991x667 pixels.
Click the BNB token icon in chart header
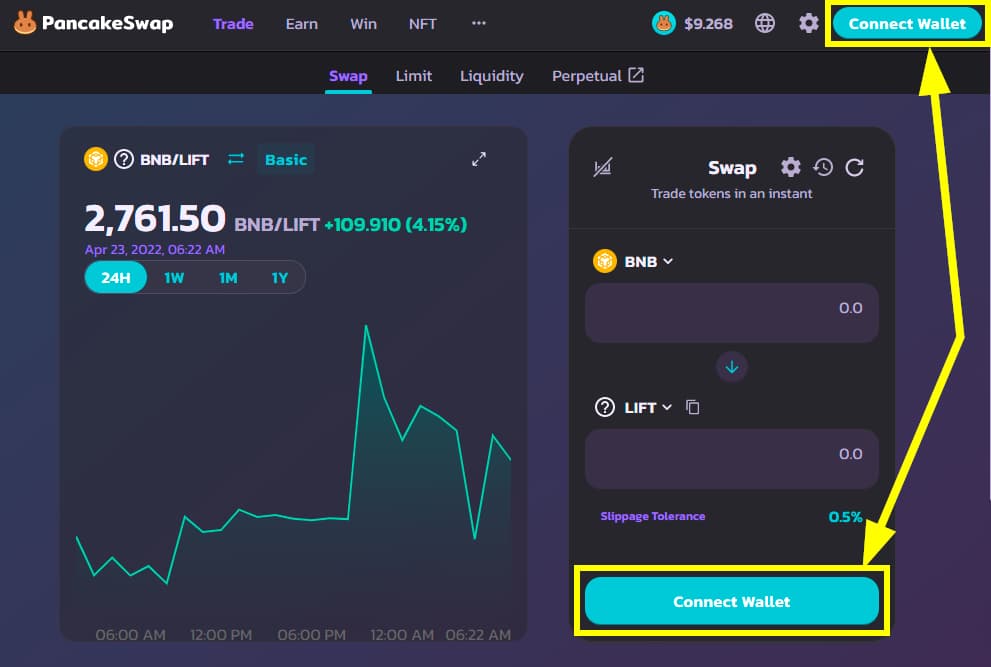96,159
